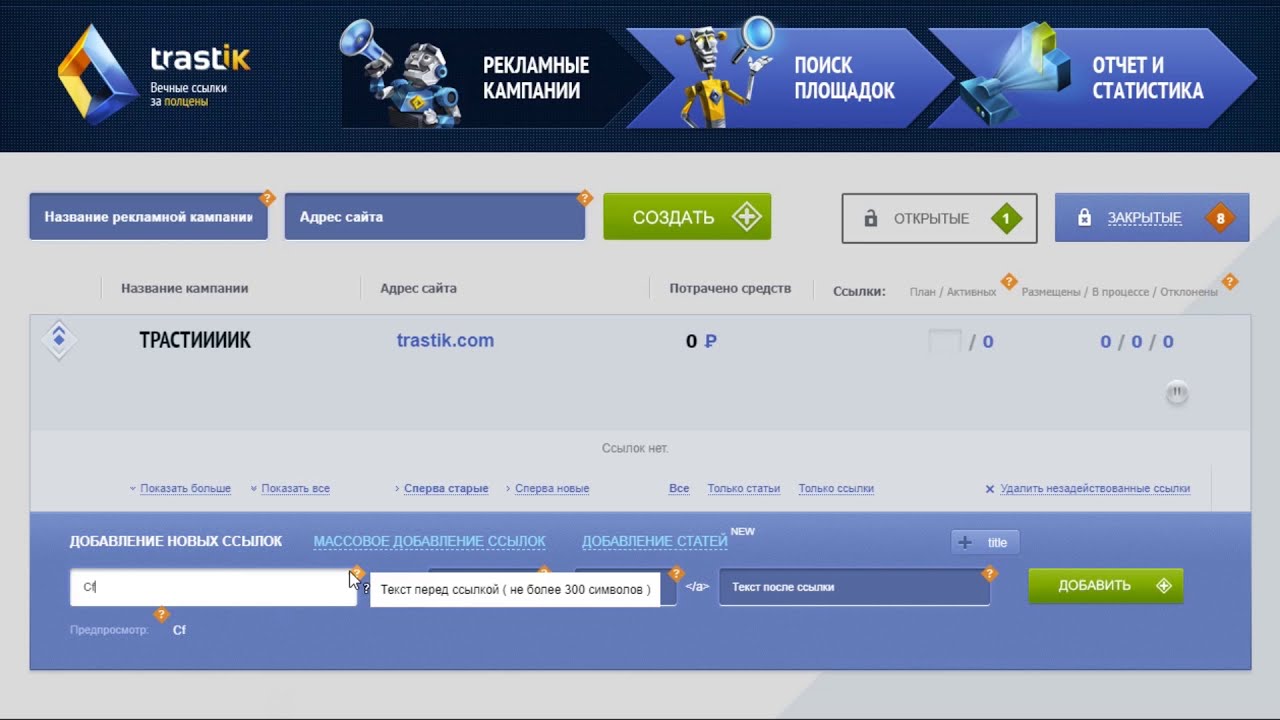Sort by Сперва новые
The height and width of the screenshot is (720, 1280).
pos(552,489)
